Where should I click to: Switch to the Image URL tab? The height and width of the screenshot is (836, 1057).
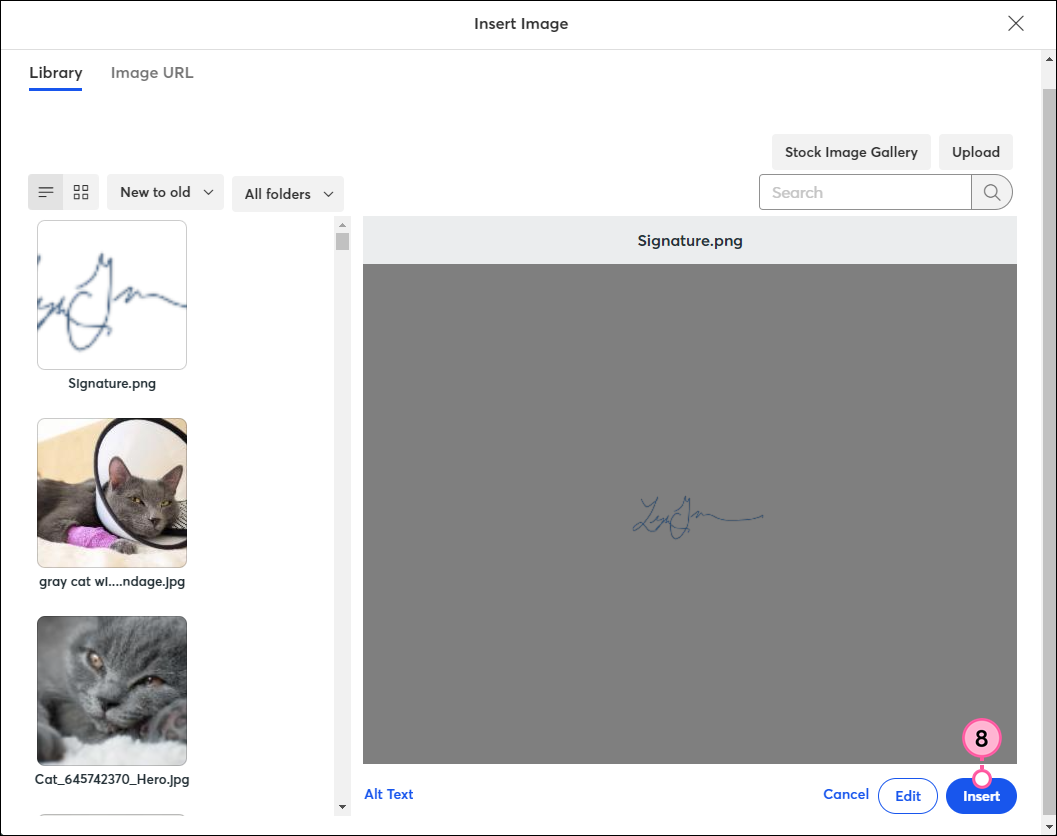[152, 73]
